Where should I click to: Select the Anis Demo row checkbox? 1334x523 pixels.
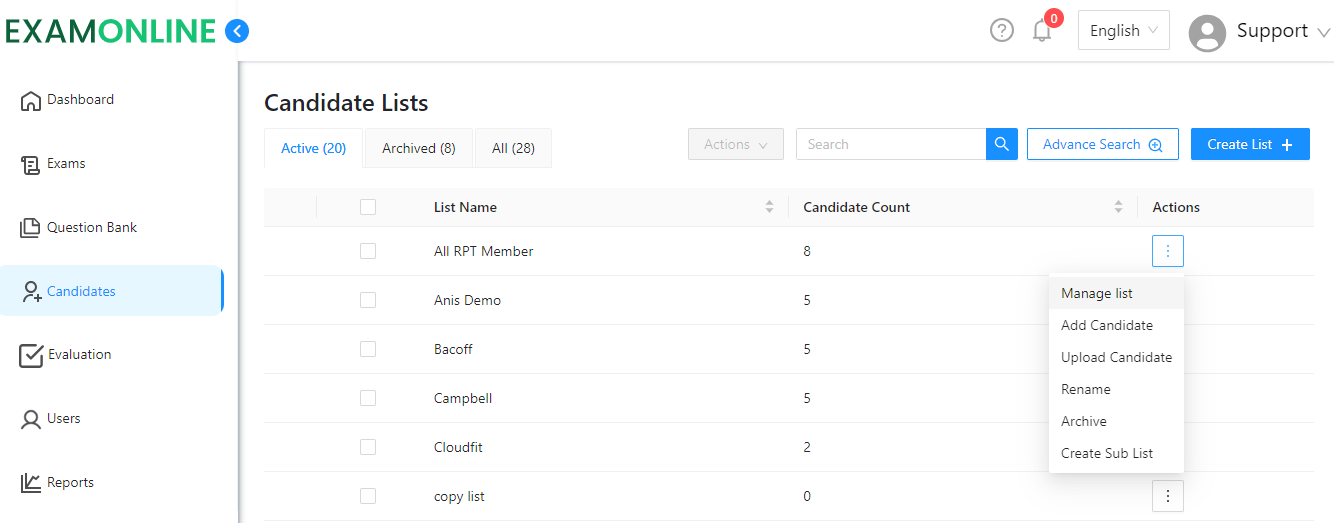click(368, 300)
